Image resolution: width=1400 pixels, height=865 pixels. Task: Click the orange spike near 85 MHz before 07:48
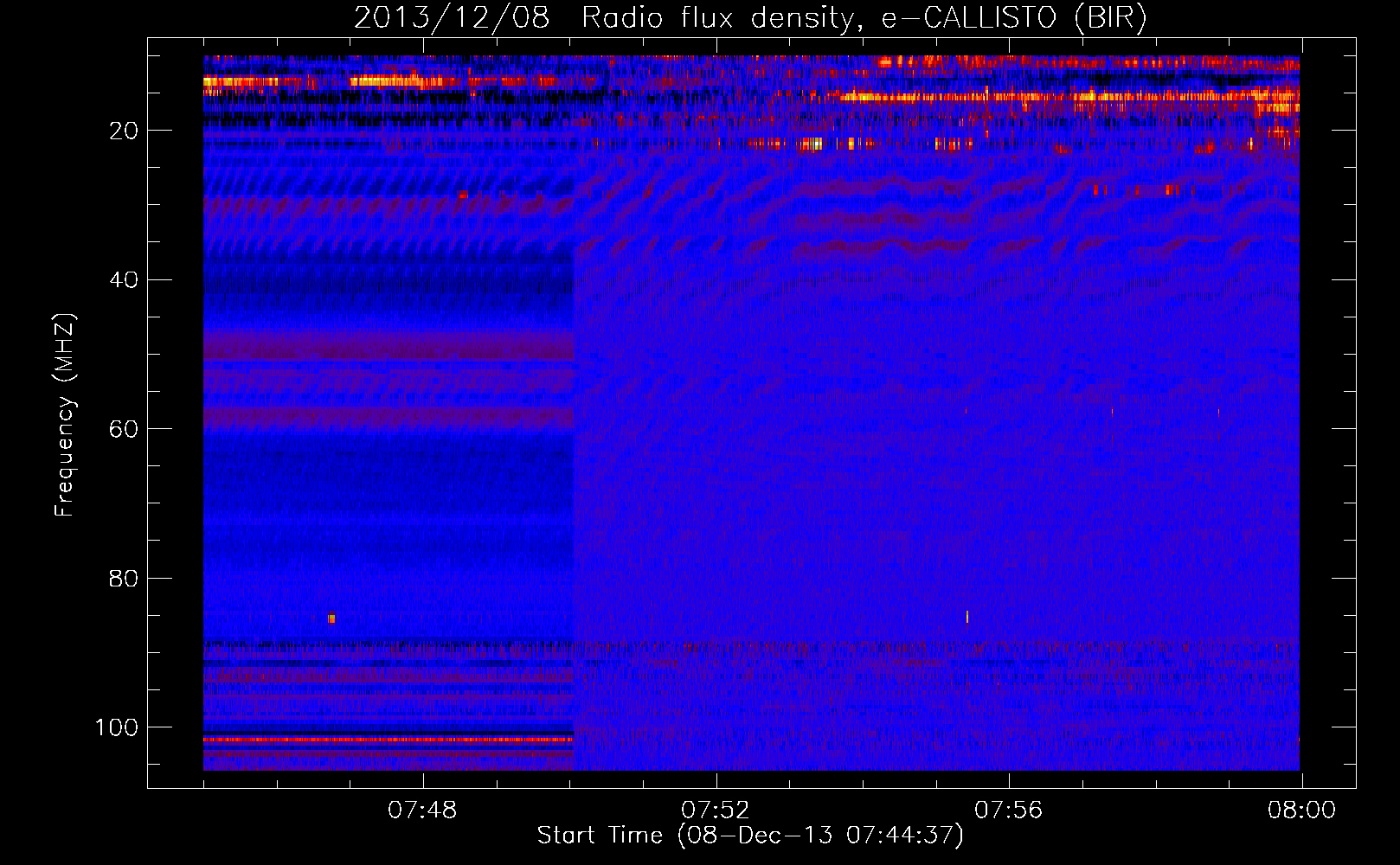pyautogui.click(x=331, y=618)
